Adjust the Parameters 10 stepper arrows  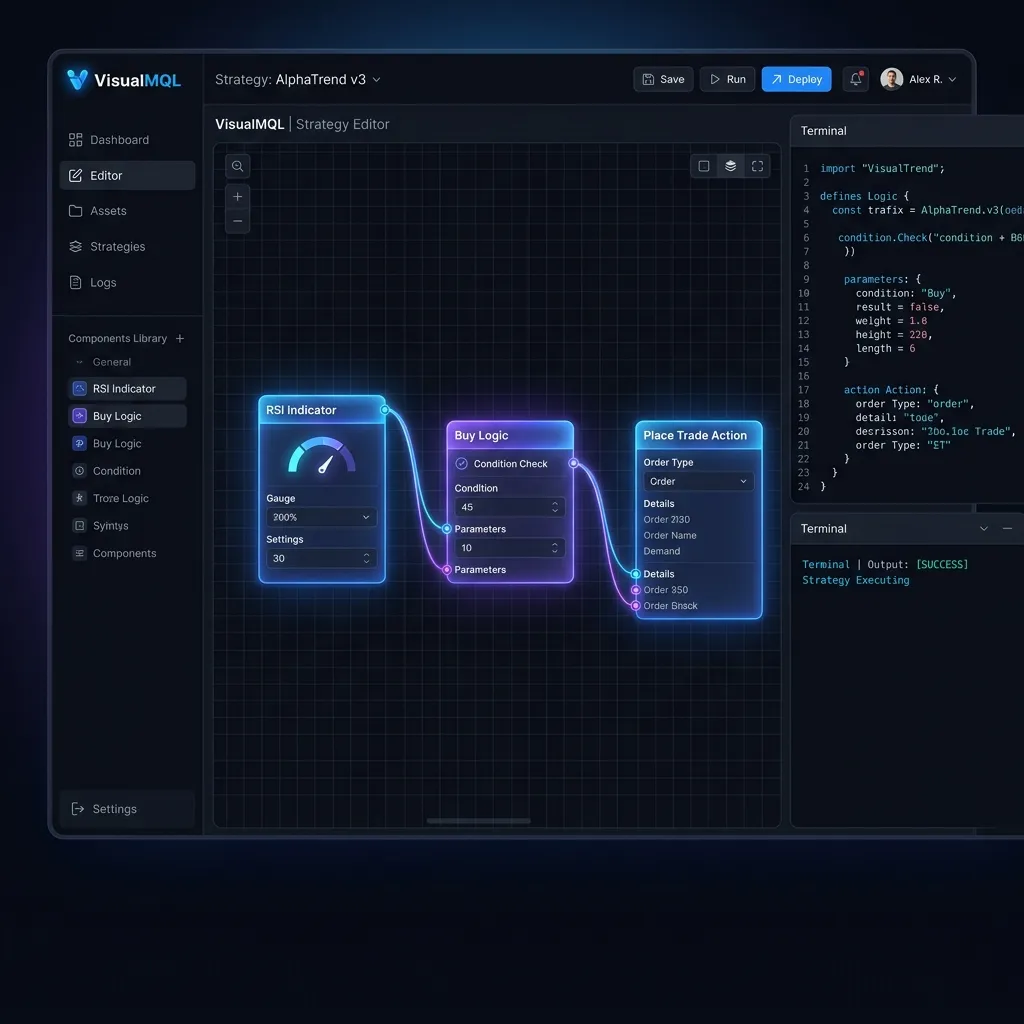click(x=554, y=548)
